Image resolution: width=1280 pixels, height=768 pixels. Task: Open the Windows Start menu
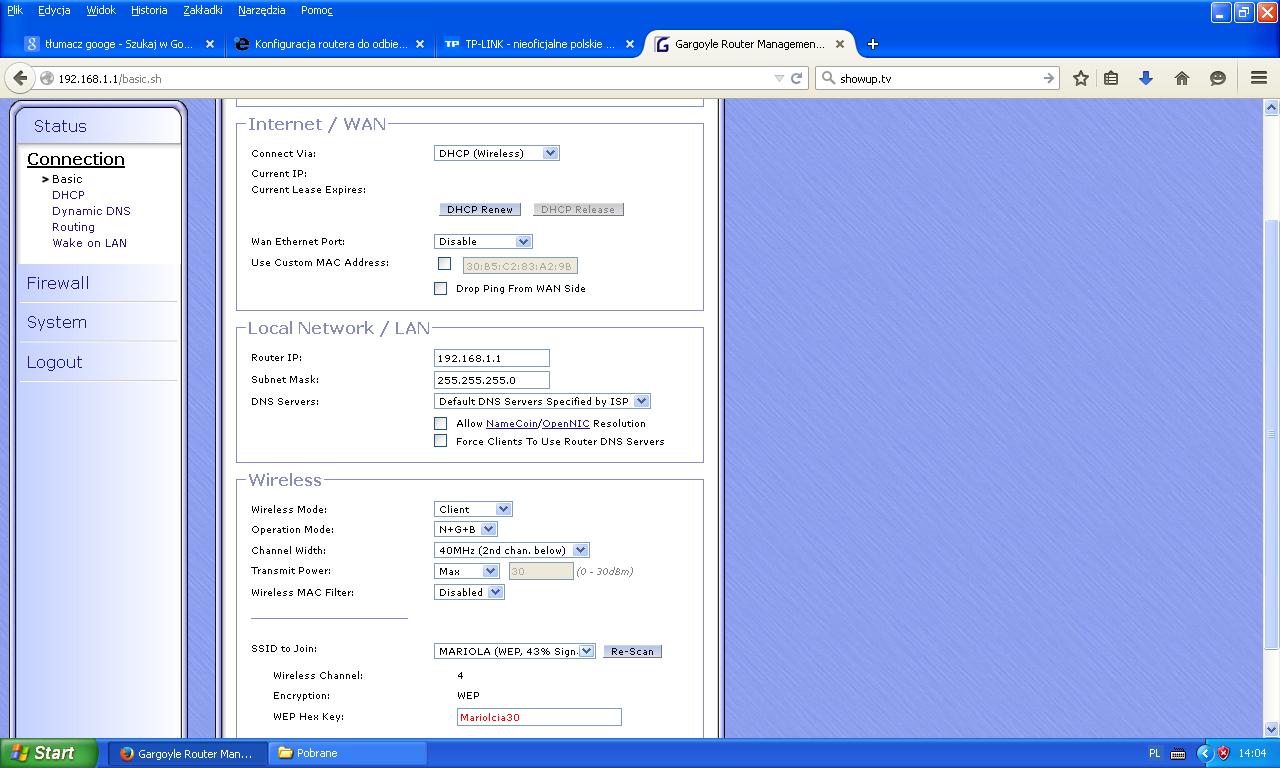[x=49, y=753]
